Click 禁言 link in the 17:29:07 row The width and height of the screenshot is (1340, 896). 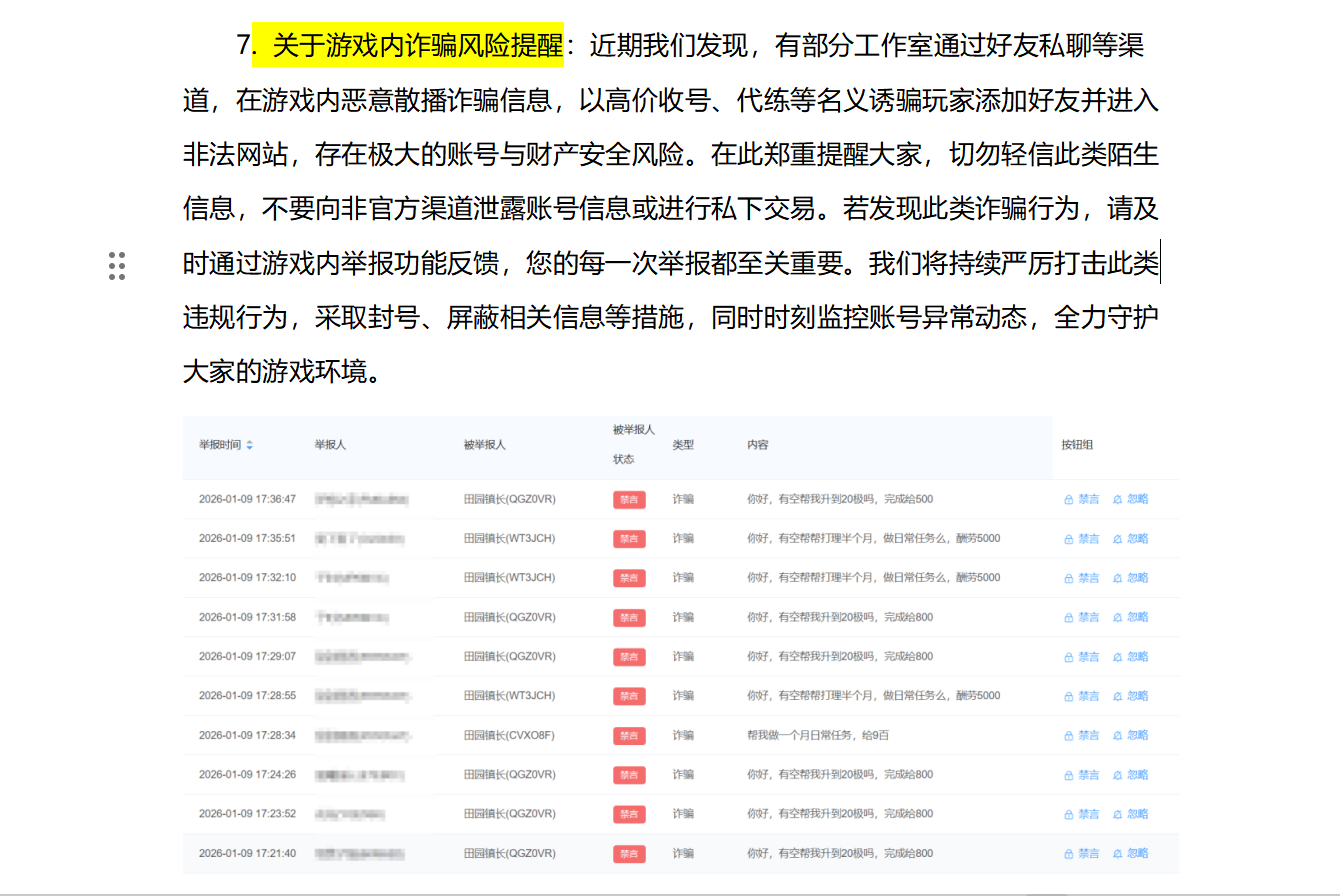[1088, 657]
